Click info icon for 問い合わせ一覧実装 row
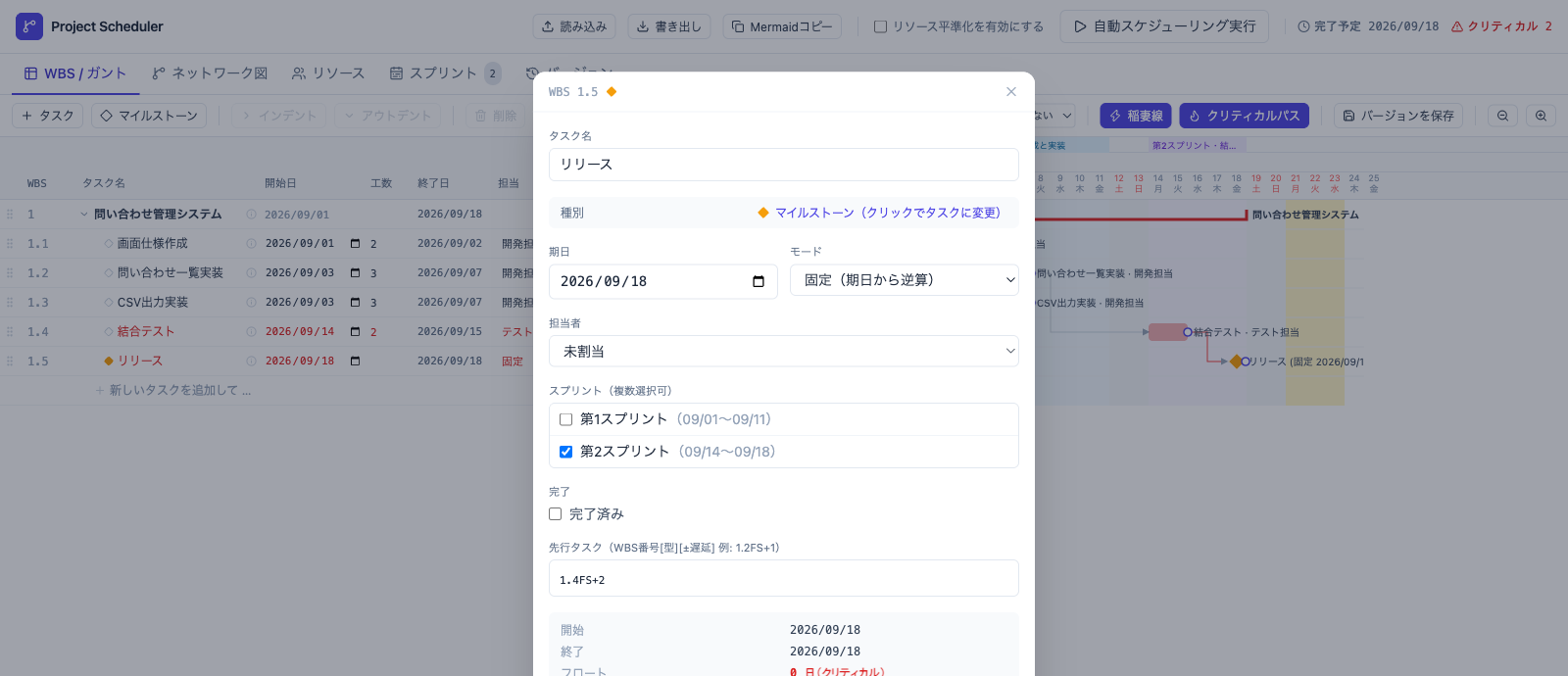Viewport: 1568px width, 676px height. 252,272
